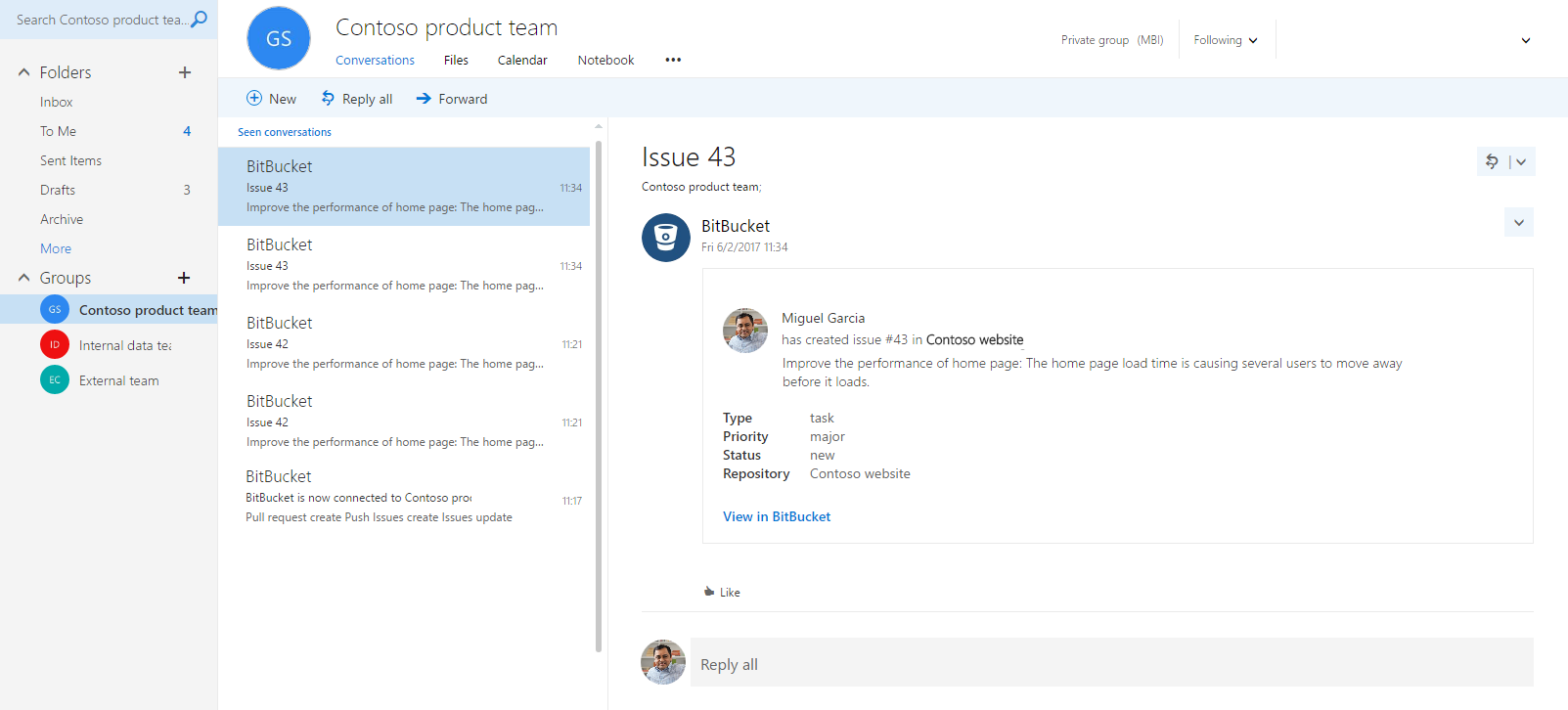Open reply options dropdown next to Issue 43
The width and height of the screenshot is (1568, 710).
[x=1521, y=162]
